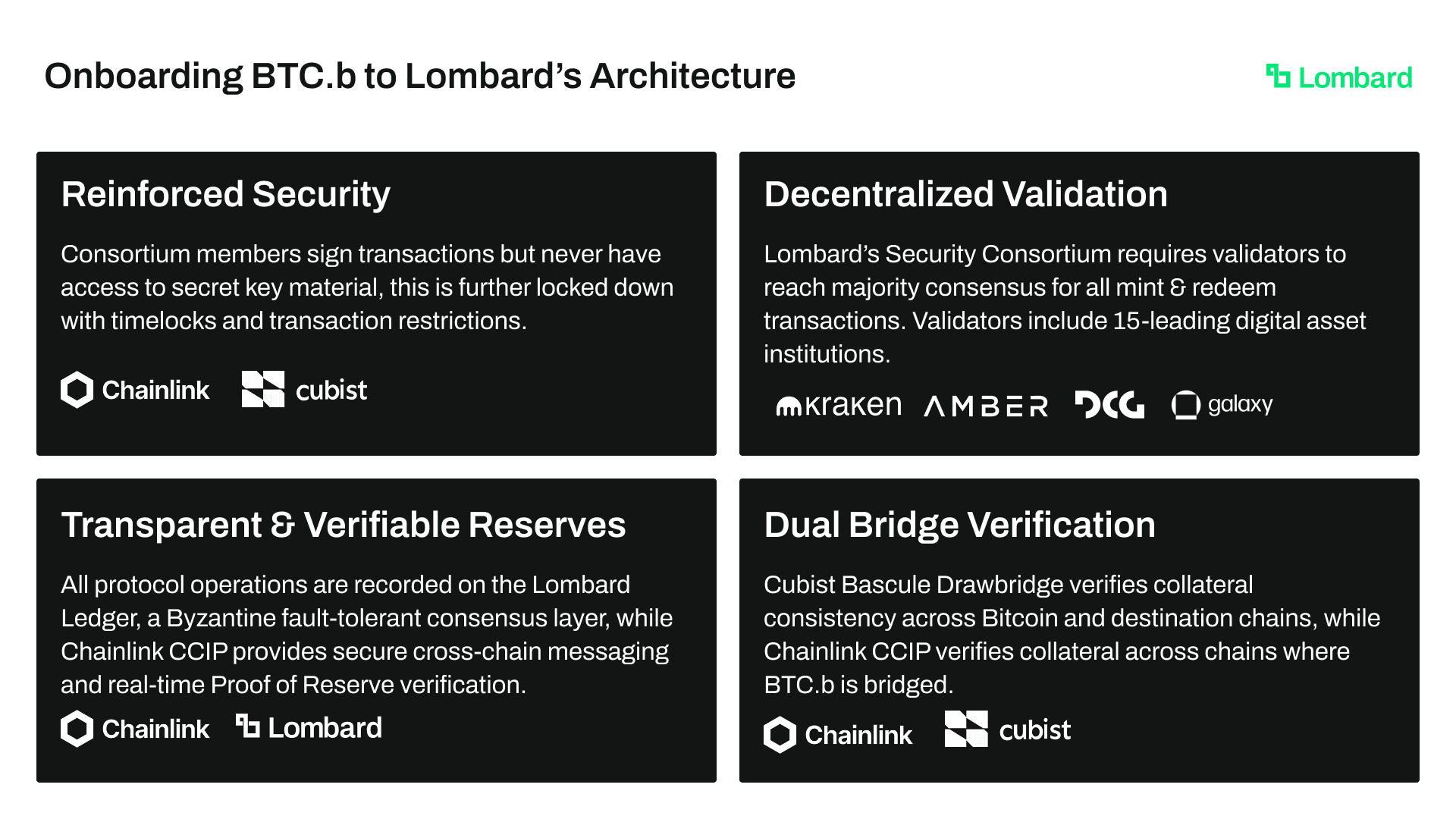
Task: Click the paragraph about Cubist Bascule Drawbridge
Action: (x=1072, y=634)
